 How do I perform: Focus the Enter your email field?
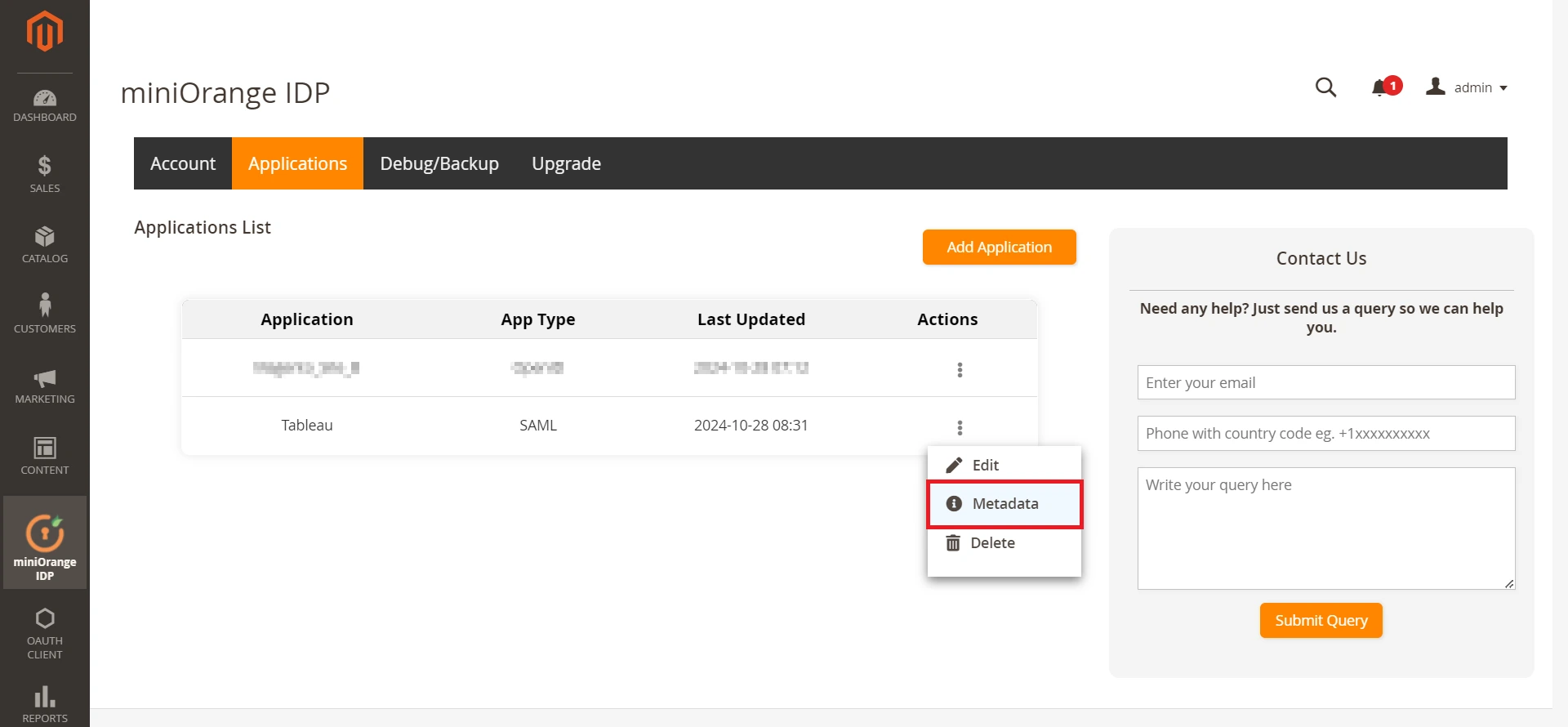1326,382
